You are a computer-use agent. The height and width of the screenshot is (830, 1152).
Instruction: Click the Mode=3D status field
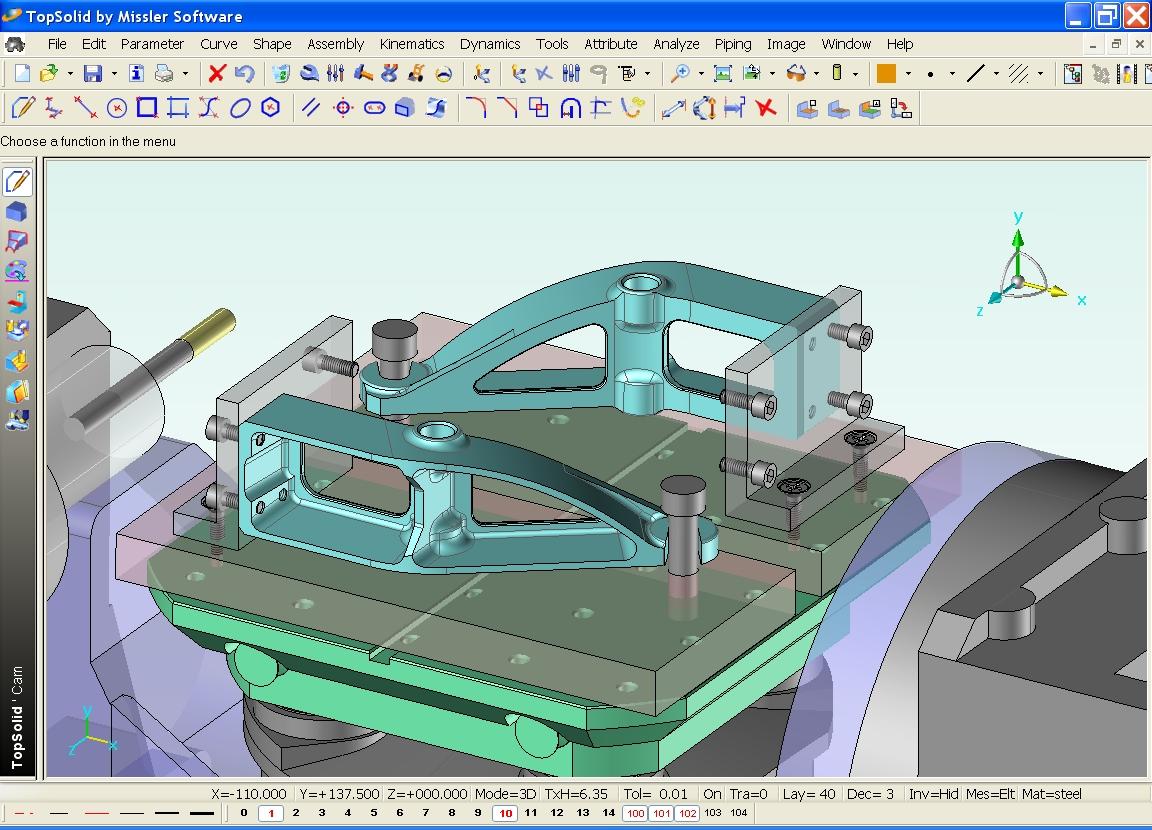tap(506, 794)
